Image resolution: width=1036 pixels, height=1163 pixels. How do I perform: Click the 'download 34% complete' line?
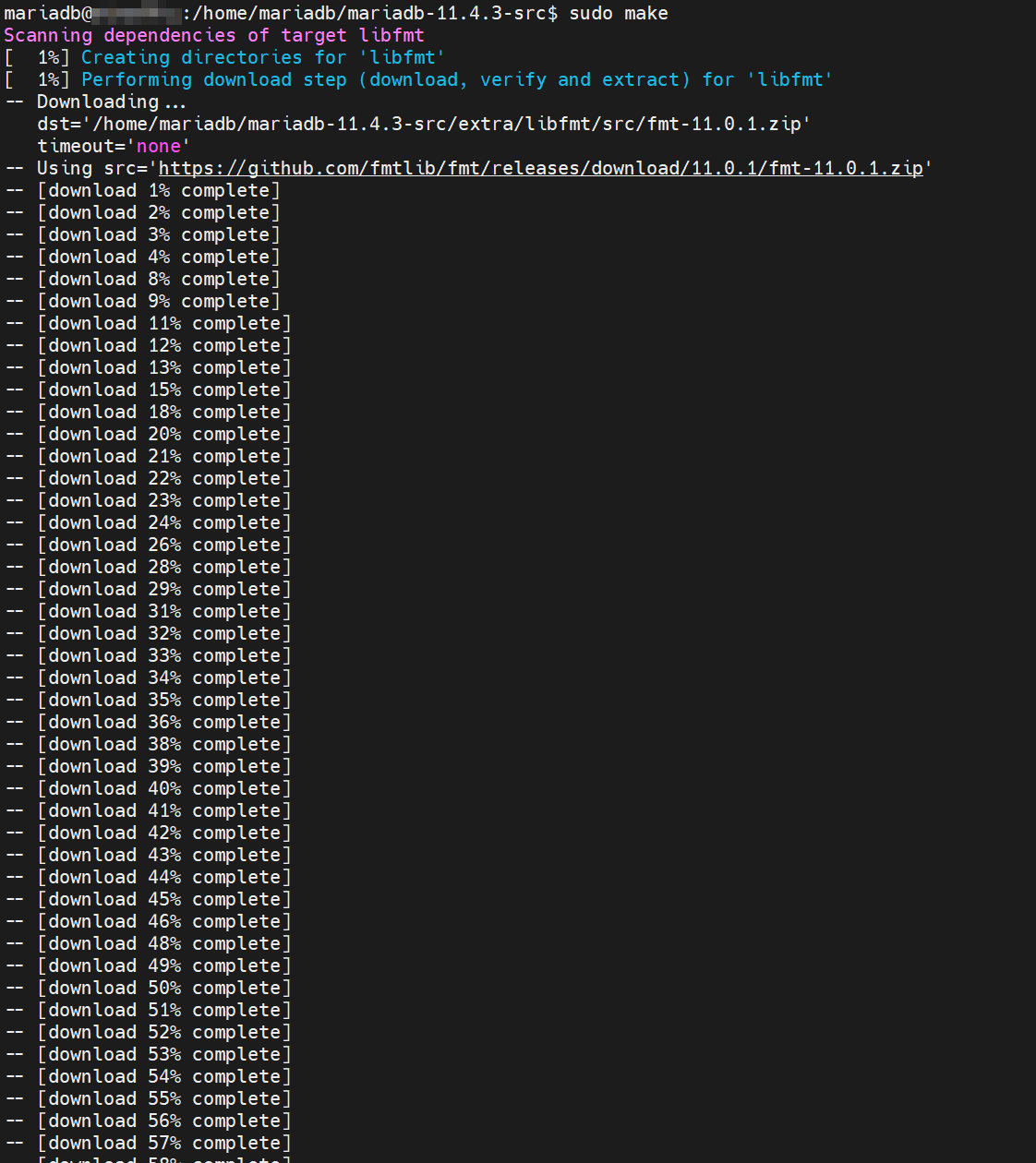tap(149, 678)
